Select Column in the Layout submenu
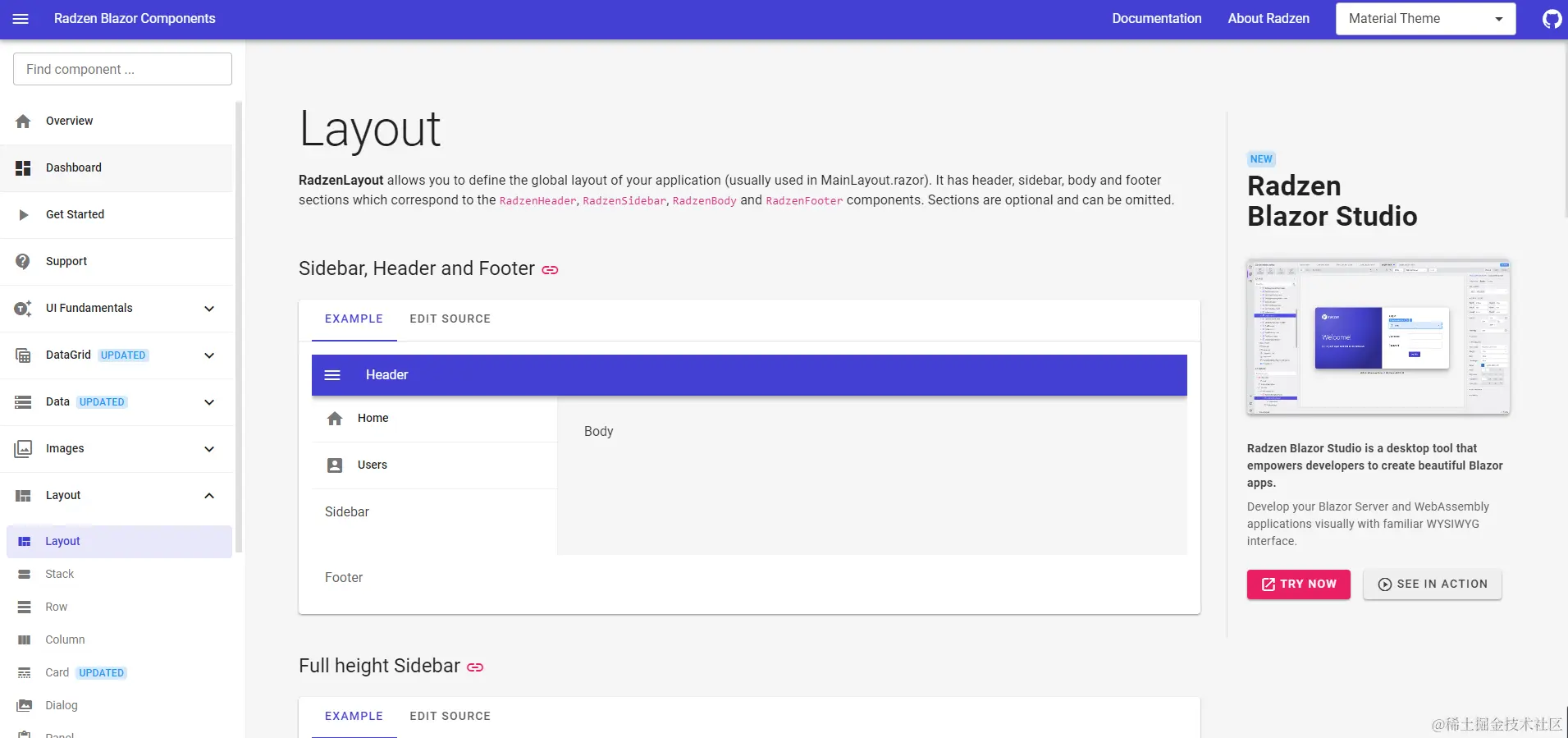1568x738 pixels. [x=119, y=640]
